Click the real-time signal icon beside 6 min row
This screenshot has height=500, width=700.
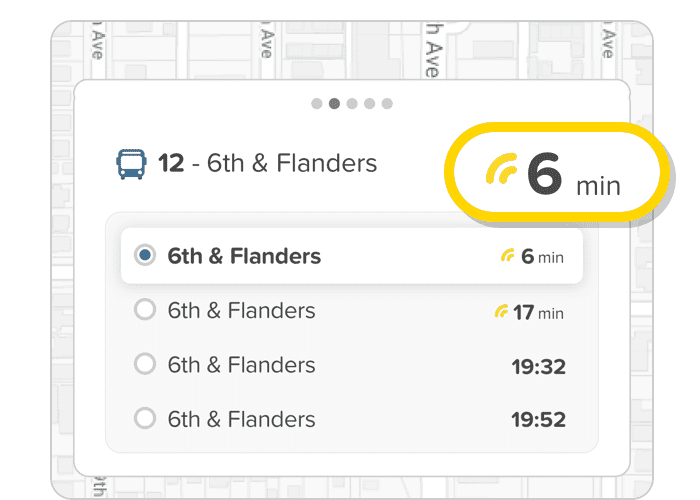pyautogui.click(x=508, y=255)
